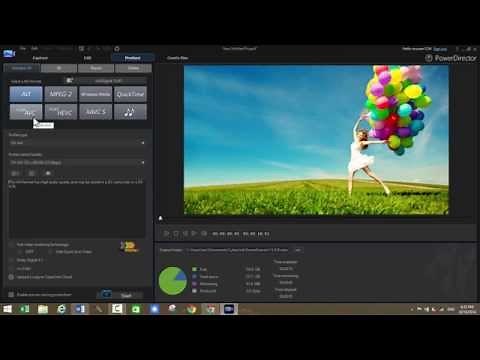Open Excel from the taskbar
Screen dimensions: 480x360
tap(25, 309)
